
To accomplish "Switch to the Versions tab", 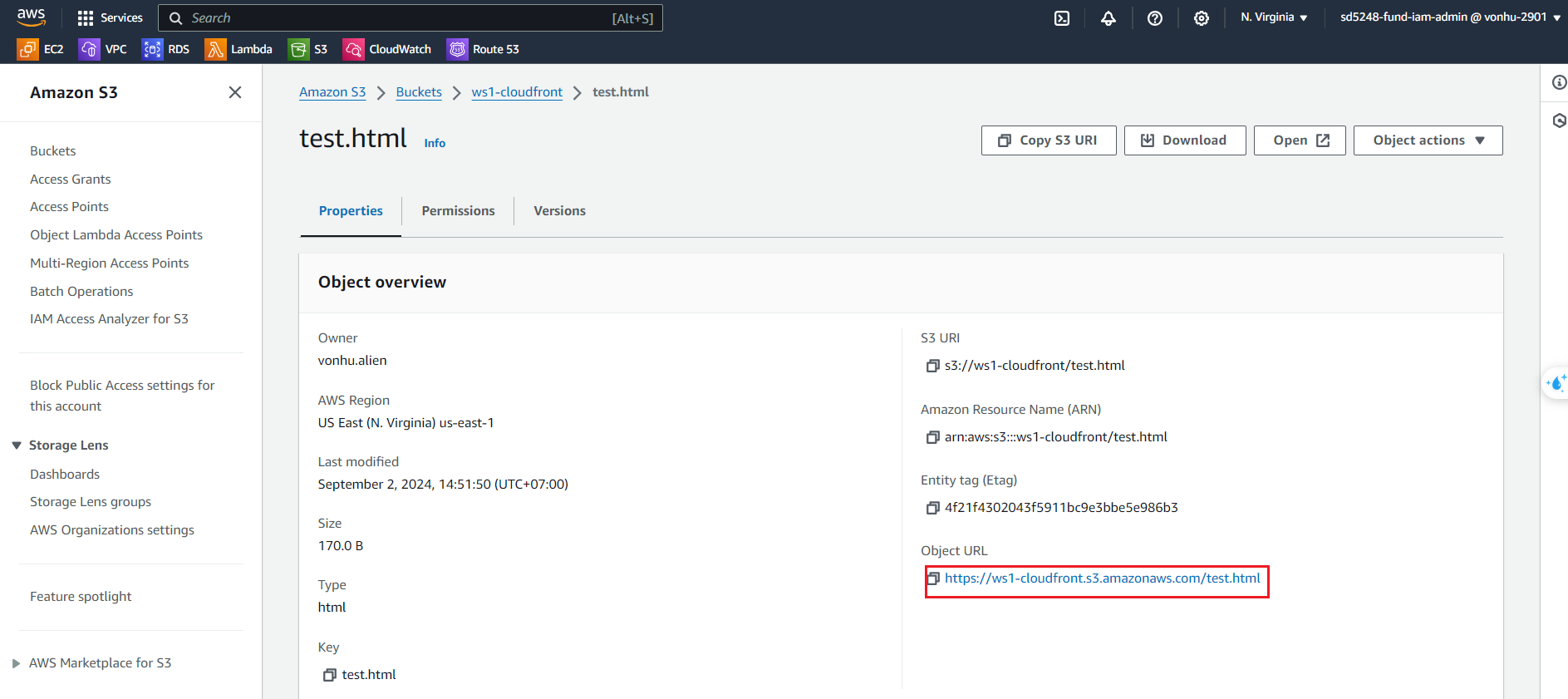I will point(559,211).
